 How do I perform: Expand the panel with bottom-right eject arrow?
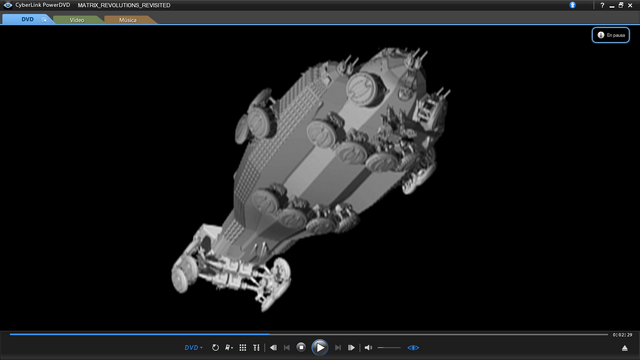[624, 348]
